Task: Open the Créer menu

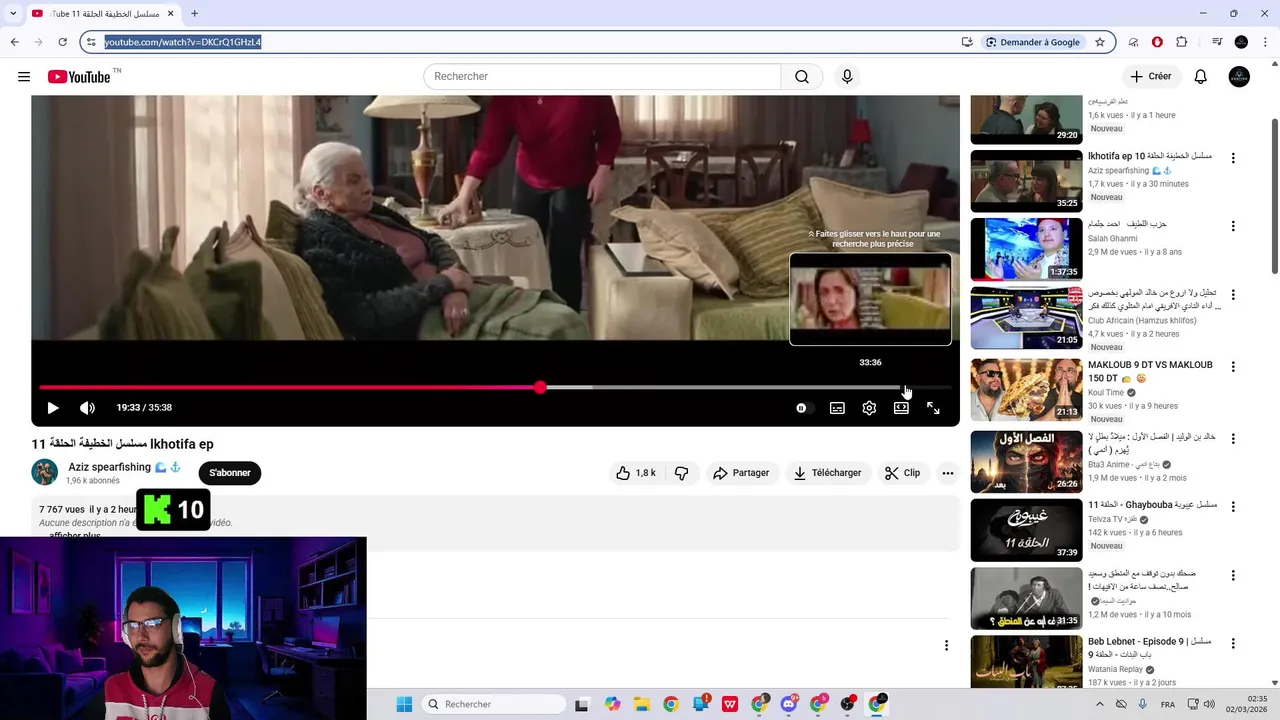Action: pyautogui.click(x=1150, y=77)
